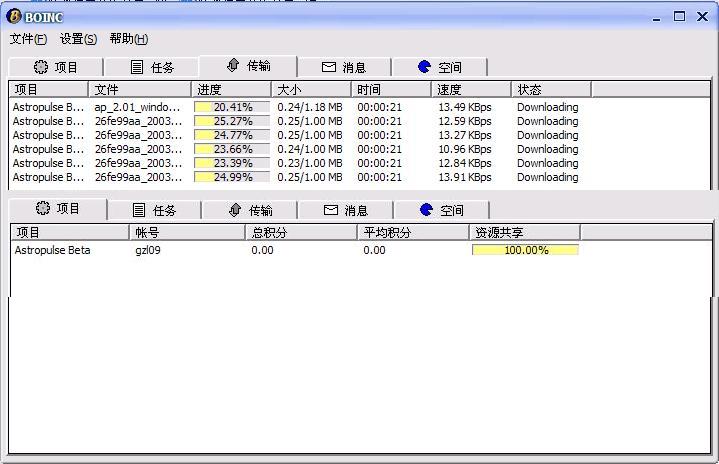This screenshot has width=719, height=464.
Task: Click the BOINC logo icon in the title bar
Action: tap(14, 16)
